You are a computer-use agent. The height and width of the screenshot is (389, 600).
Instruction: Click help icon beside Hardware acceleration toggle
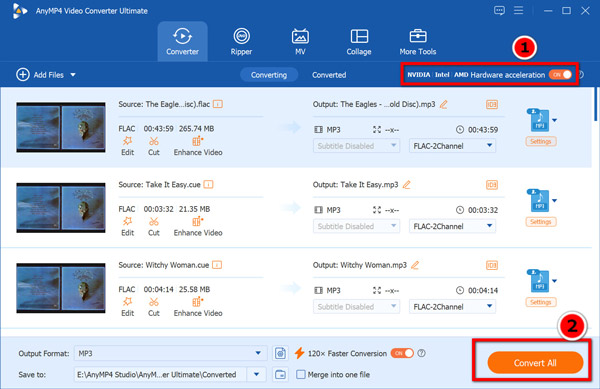(581, 75)
